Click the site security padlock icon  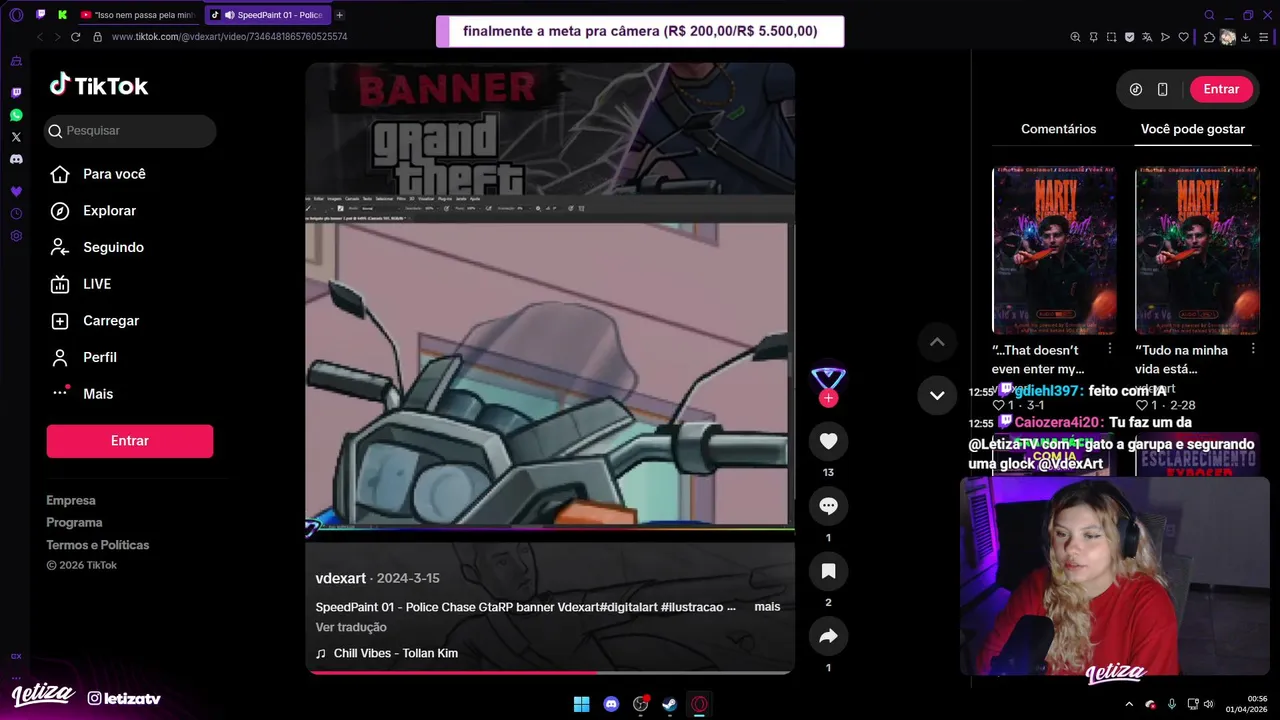pyautogui.click(x=97, y=37)
